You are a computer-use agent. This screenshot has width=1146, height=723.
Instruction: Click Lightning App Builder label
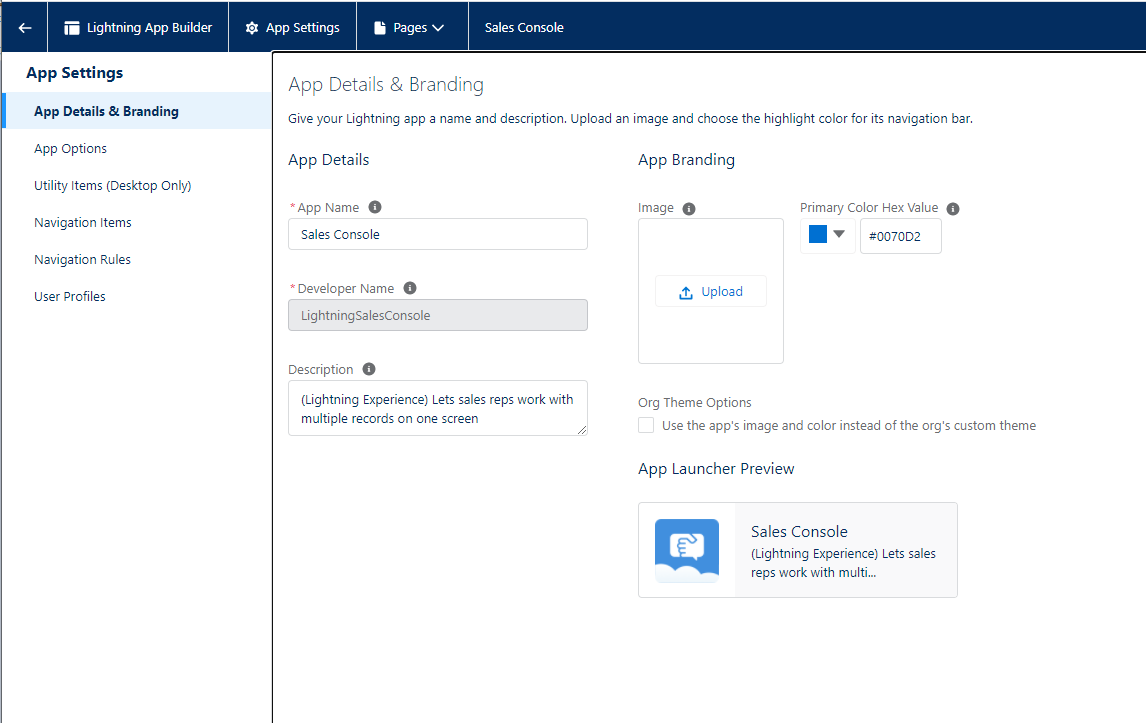coord(150,28)
